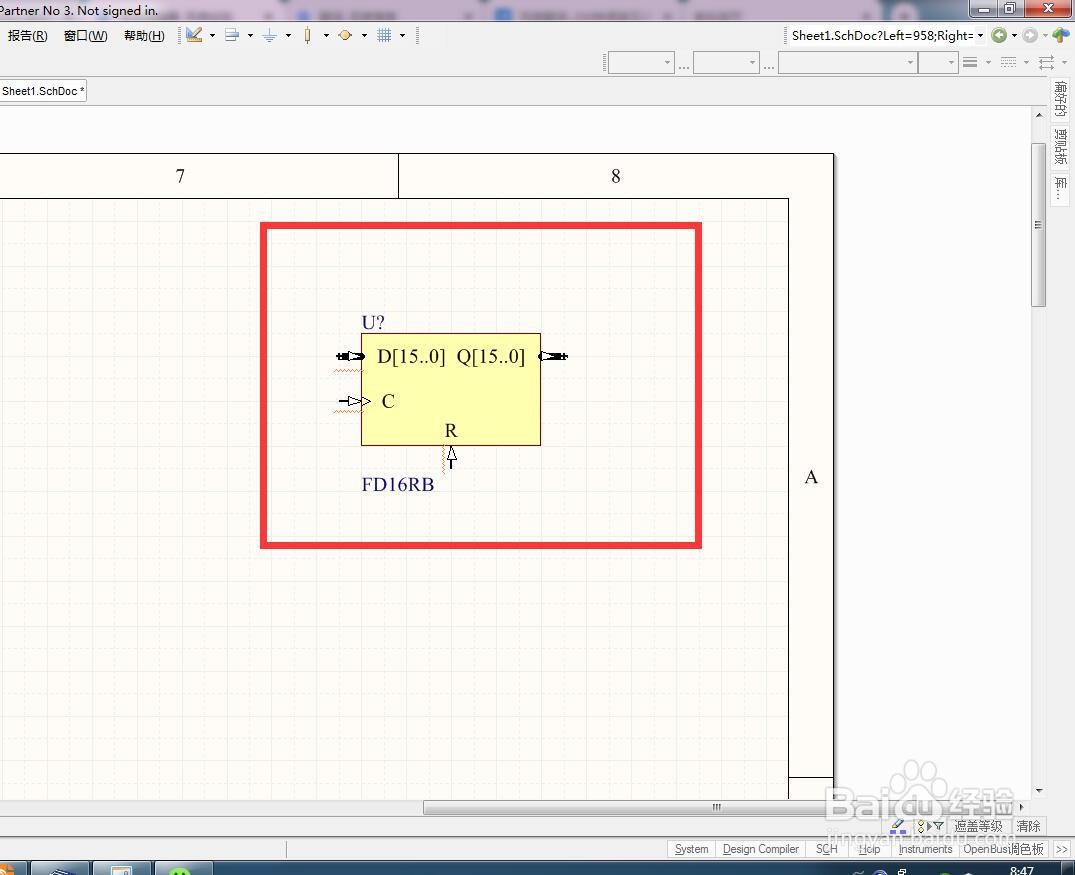Expand the digital devices dropdown arrow
Image resolution: width=1075 pixels, height=875 pixels.
point(326,35)
